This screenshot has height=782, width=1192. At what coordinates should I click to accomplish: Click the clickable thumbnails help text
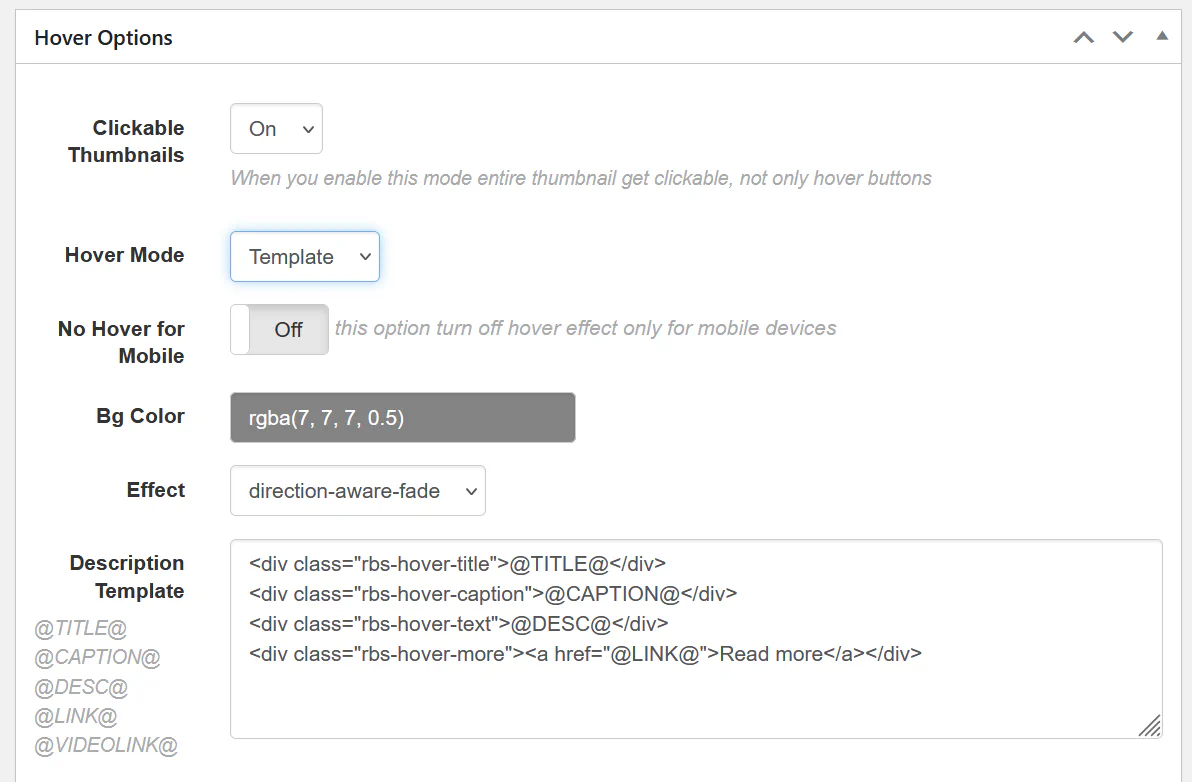[x=582, y=178]
